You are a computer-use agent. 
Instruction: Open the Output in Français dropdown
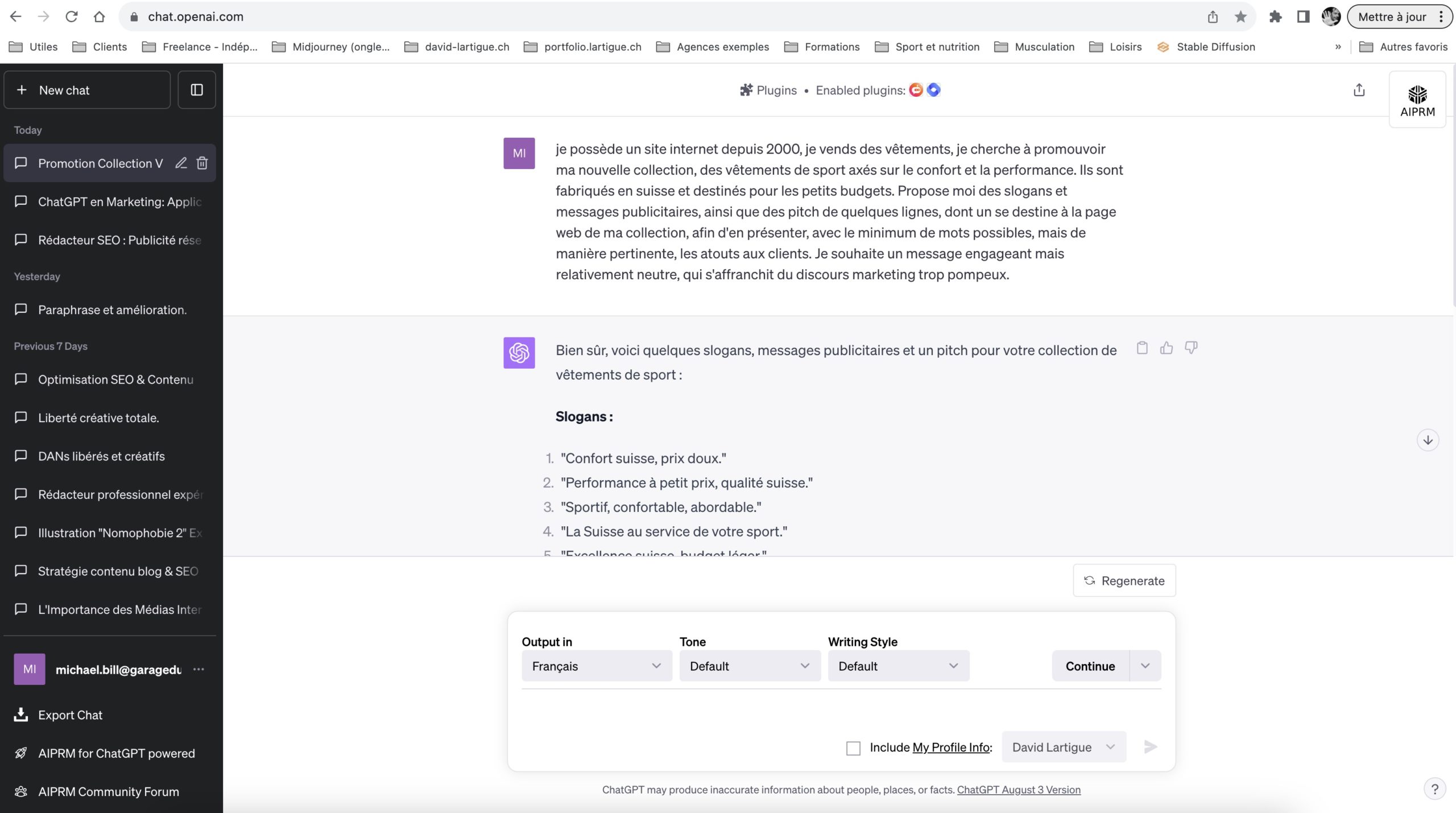pos(596,666)
